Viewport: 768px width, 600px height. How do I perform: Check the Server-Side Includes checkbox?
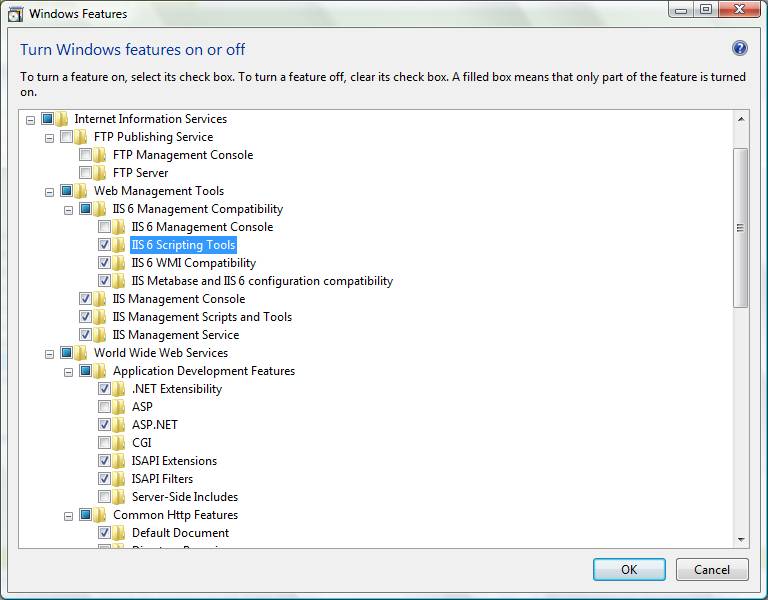pyautogui.click(x=104, y=497)
